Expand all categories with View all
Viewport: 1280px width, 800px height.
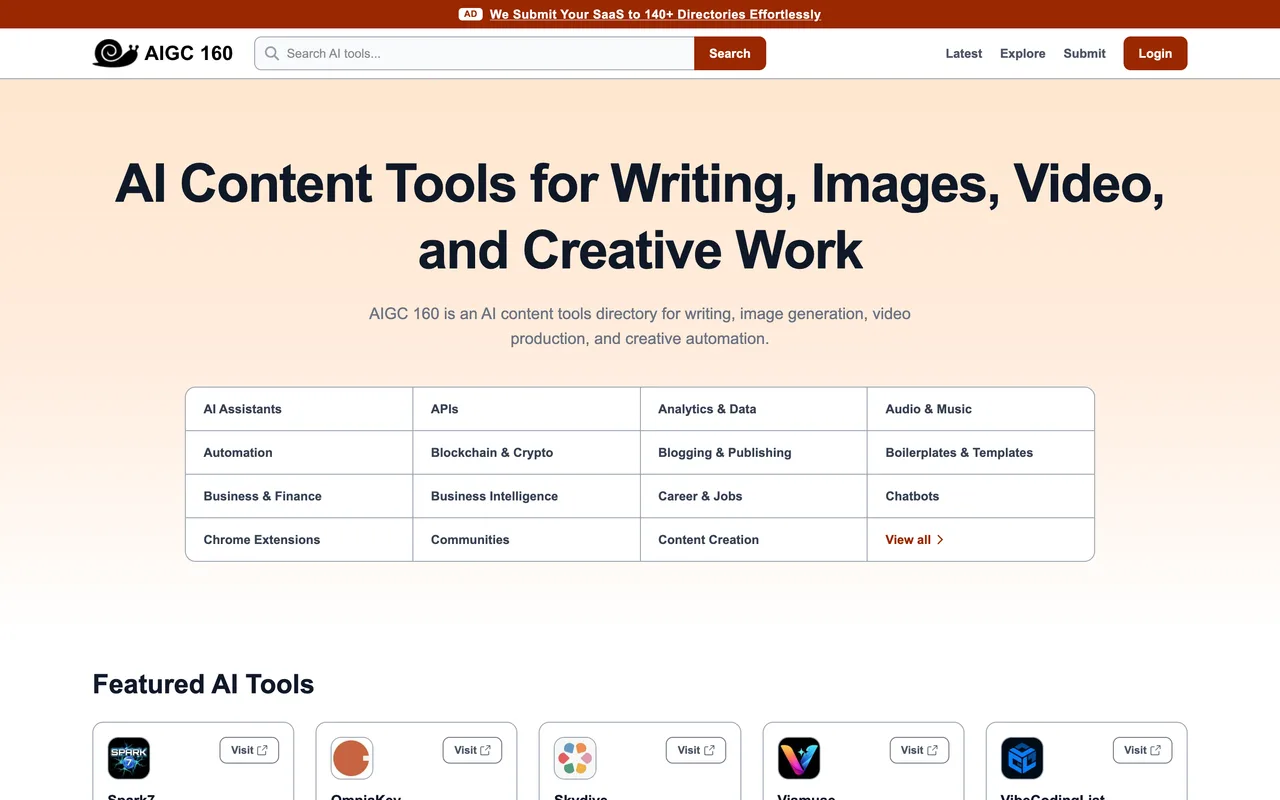tap(915, 540)
